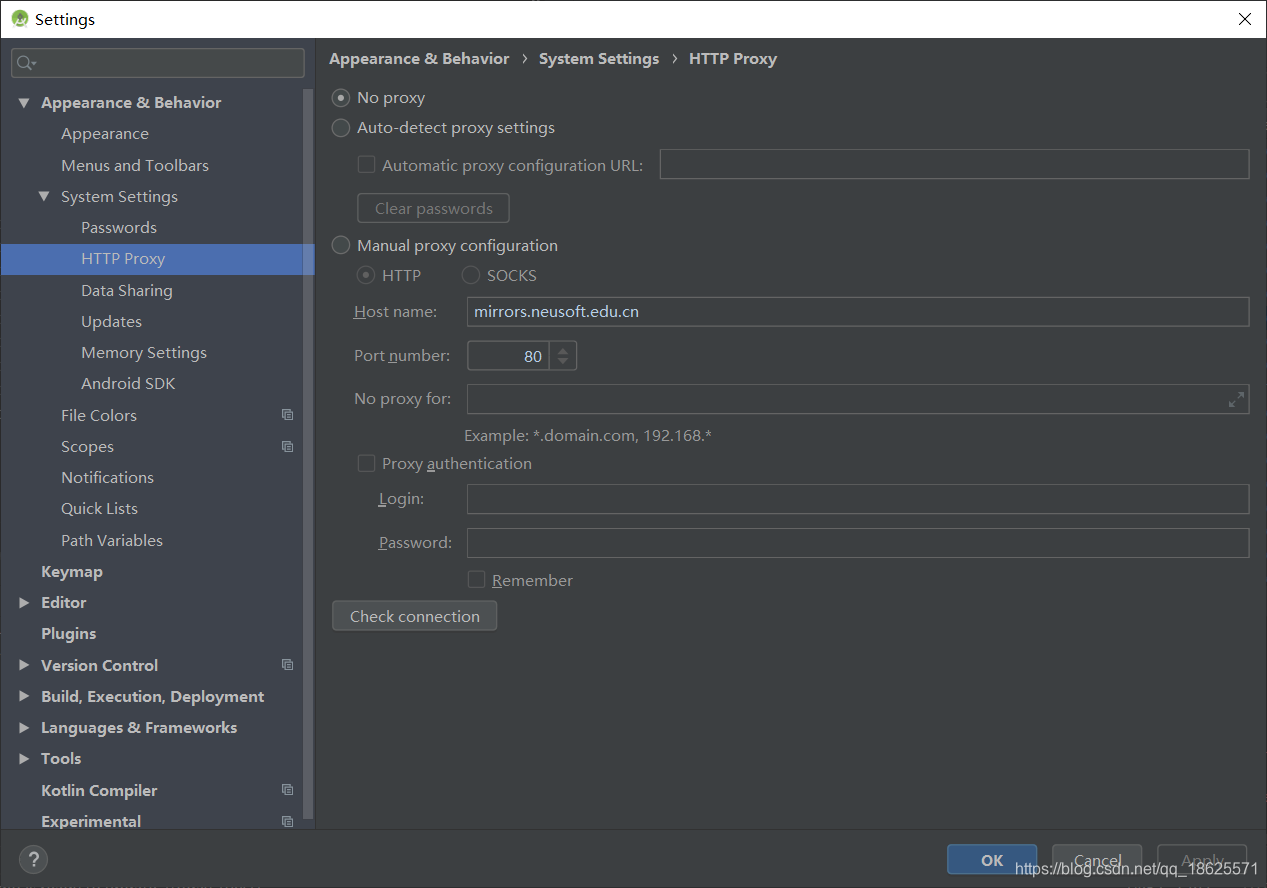Expand the Version Control section arrow

(24, 665)
